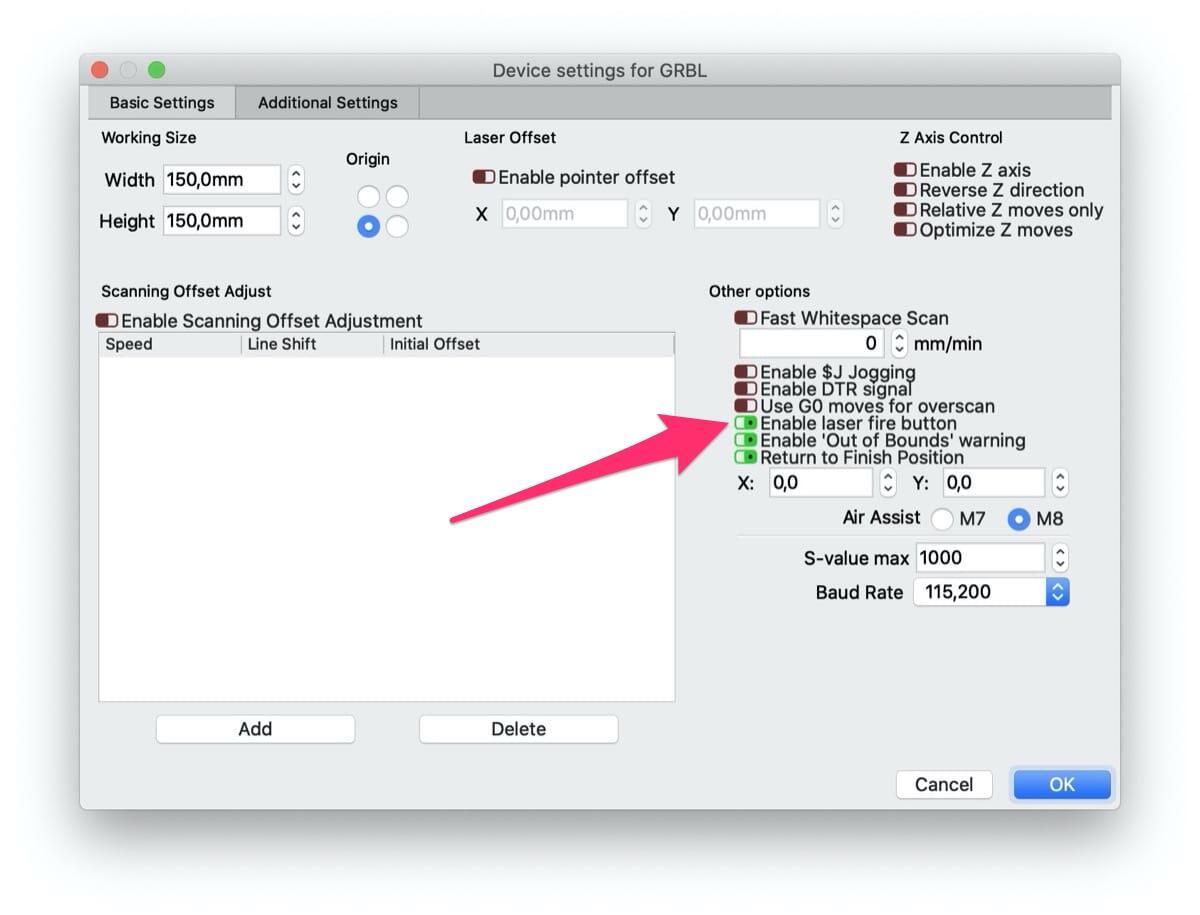This screenshot has width=1200, height=915.
Task: Click the Add button
Action: (x=255, y=729)
